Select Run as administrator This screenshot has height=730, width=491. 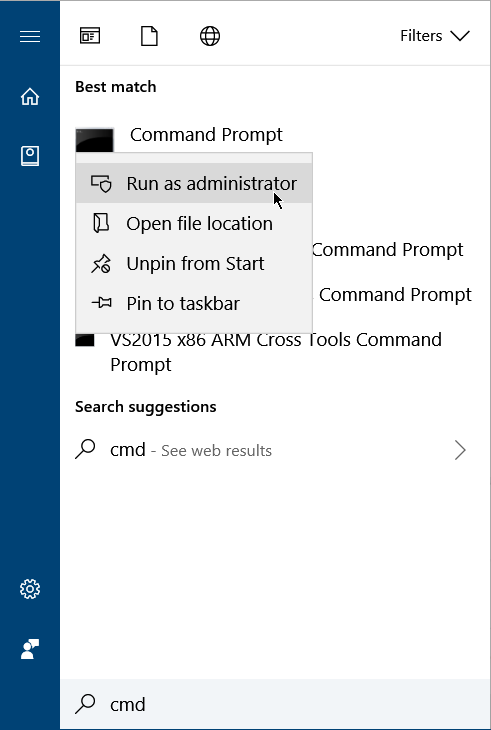click(x=194, y=183)
